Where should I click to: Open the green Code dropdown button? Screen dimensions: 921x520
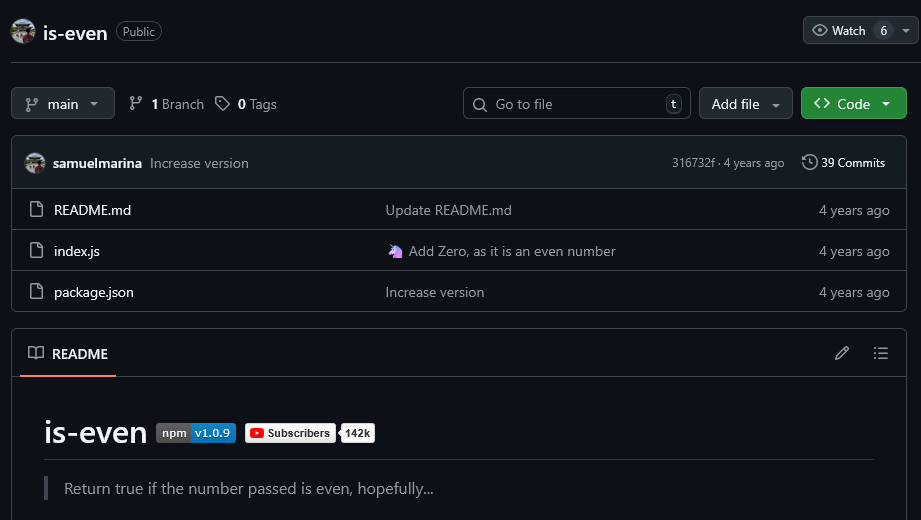[853, 104]
